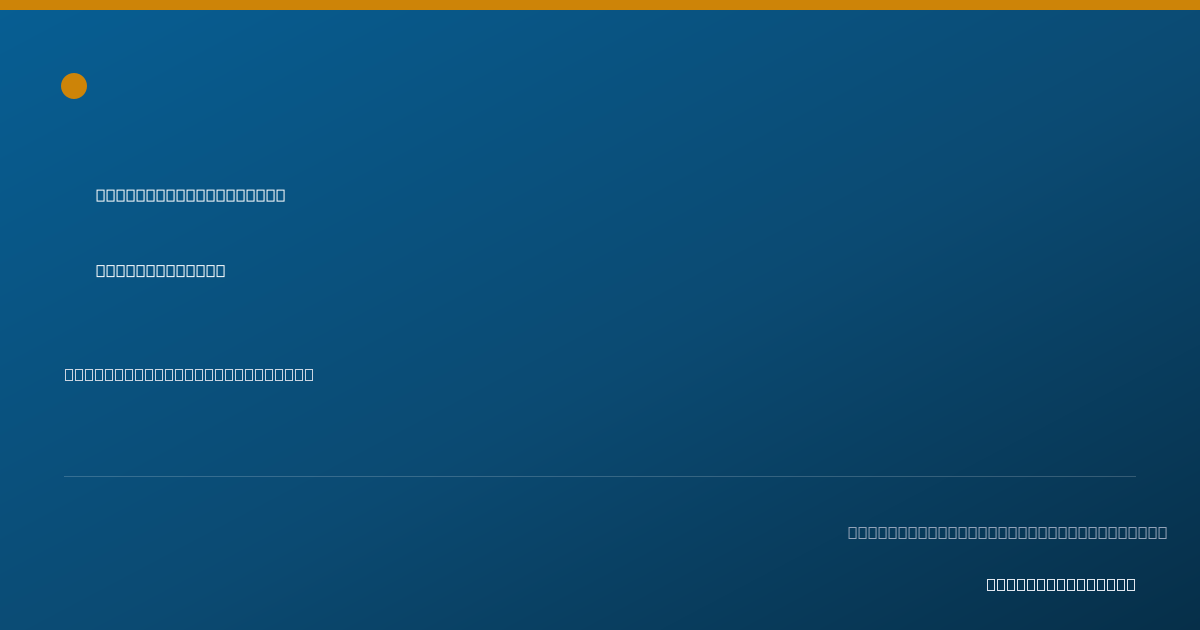Select the second, shorter indented text line
This screenshot has width=1200, height=630.
(x=160, y=270)
